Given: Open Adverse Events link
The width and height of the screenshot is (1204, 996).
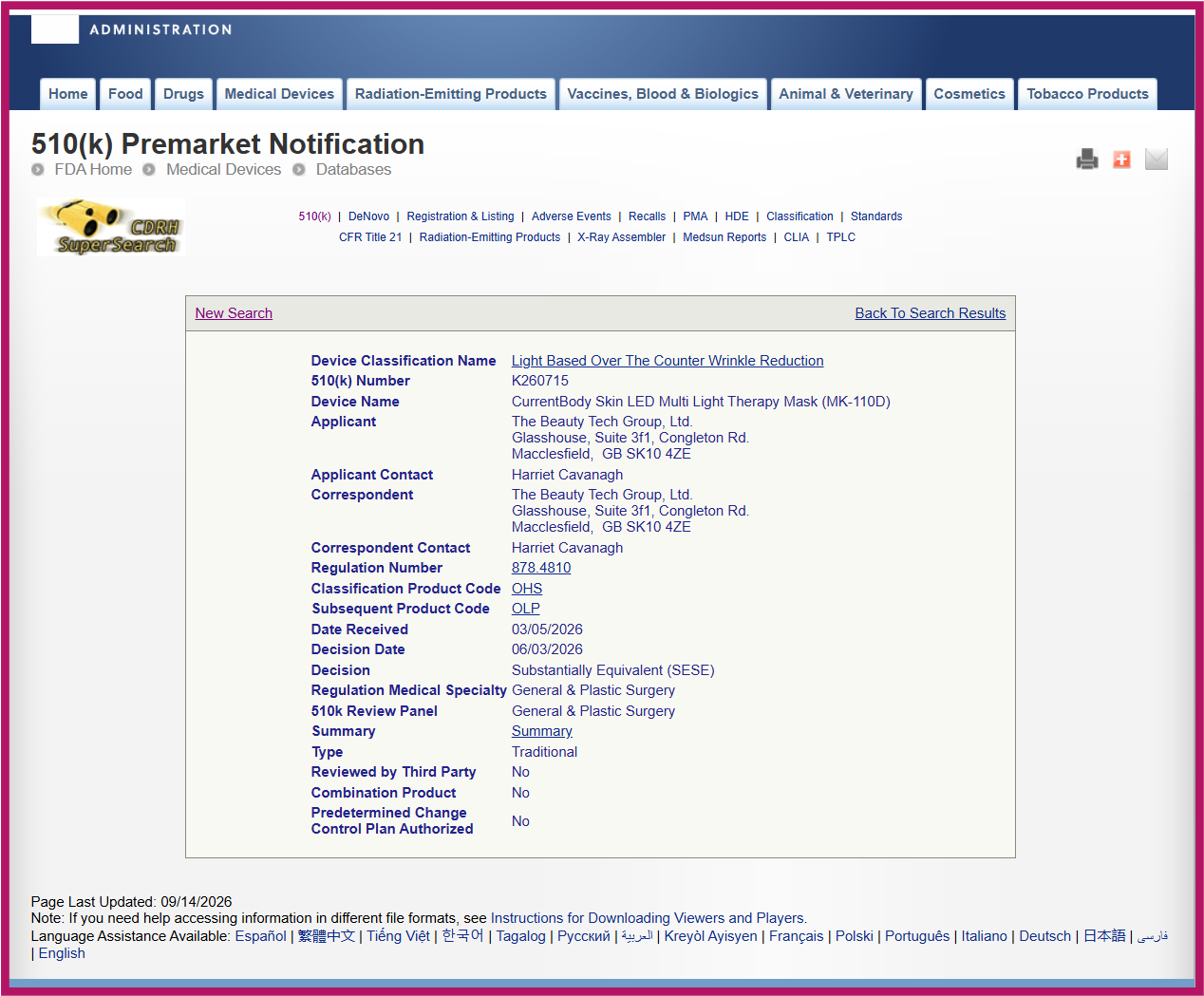Looking at the screenshot, I should point(572,216).
